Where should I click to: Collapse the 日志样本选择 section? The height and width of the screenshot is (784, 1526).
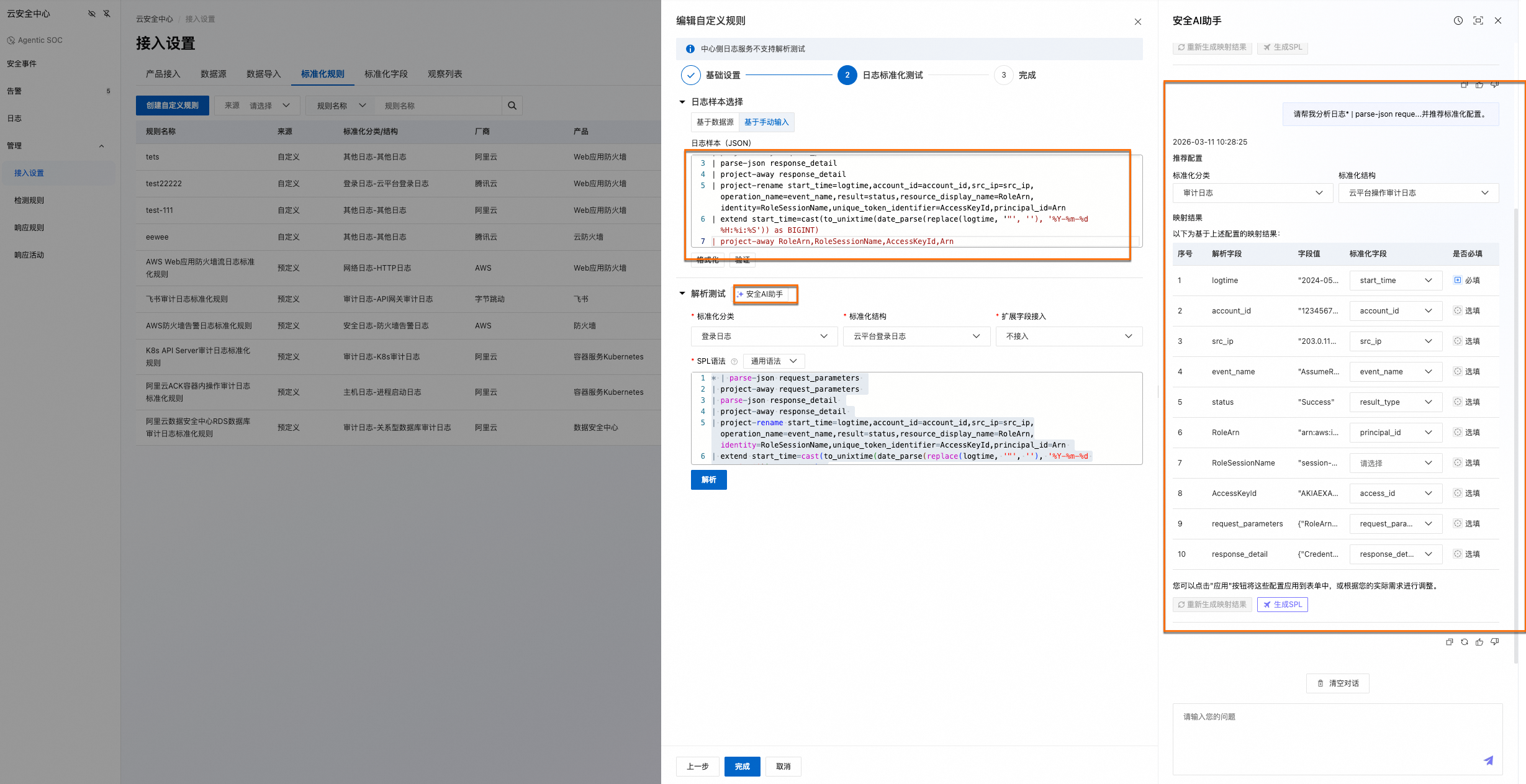click(x=682, y=102)
